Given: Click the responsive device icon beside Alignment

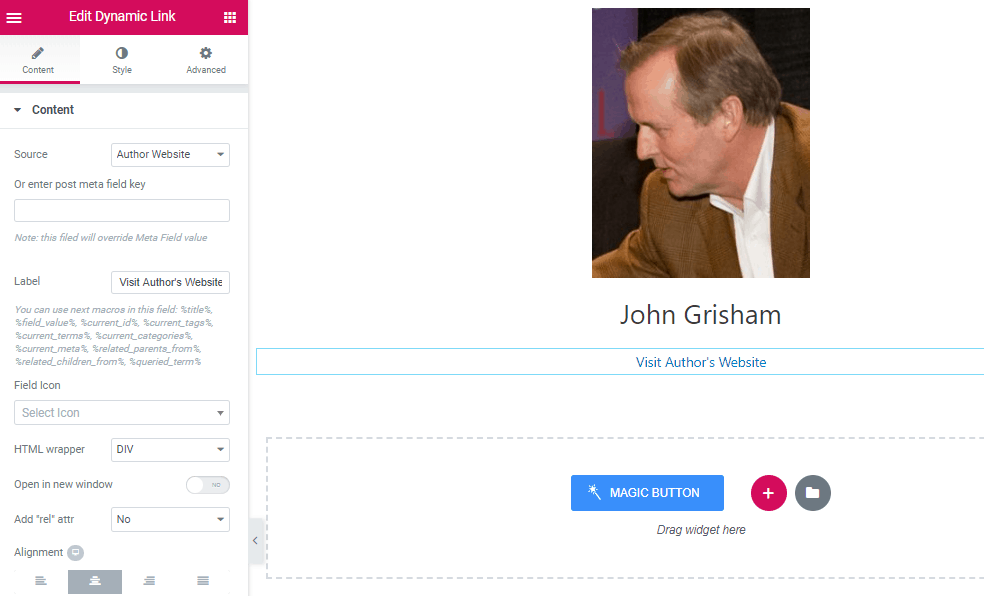Looking at the screenshot, I should 76,552.
